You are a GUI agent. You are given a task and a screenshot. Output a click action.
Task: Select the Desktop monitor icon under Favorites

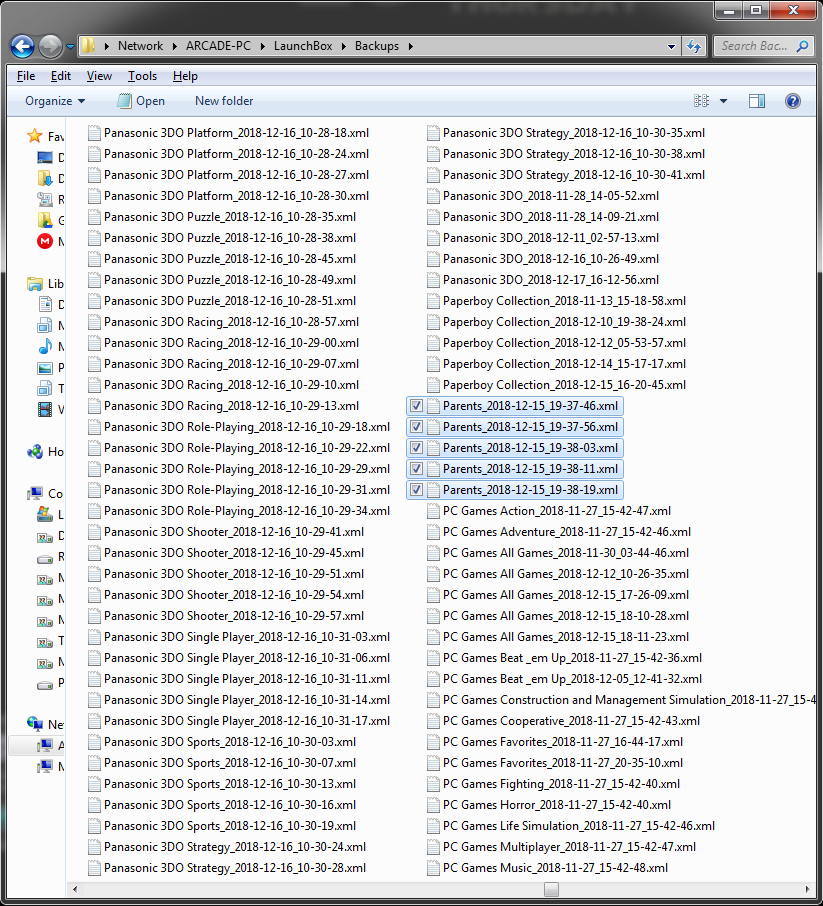45,157
